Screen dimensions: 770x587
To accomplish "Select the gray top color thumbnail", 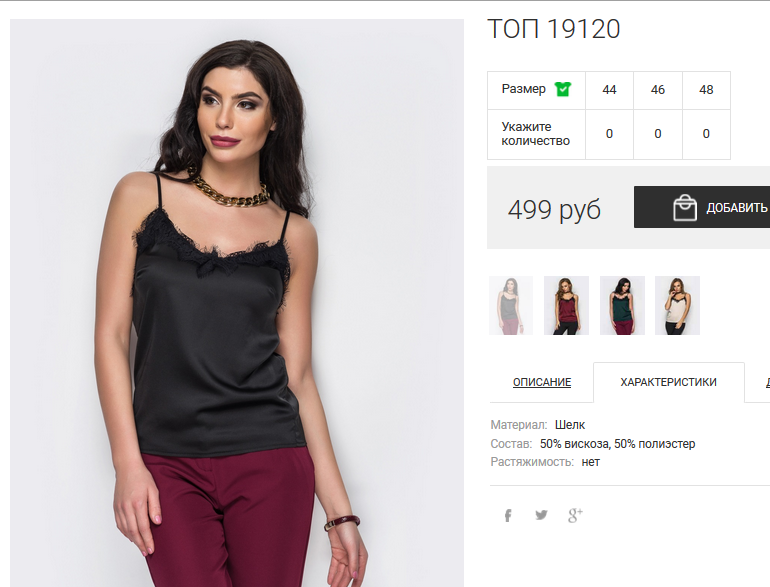I will (511, 306).
